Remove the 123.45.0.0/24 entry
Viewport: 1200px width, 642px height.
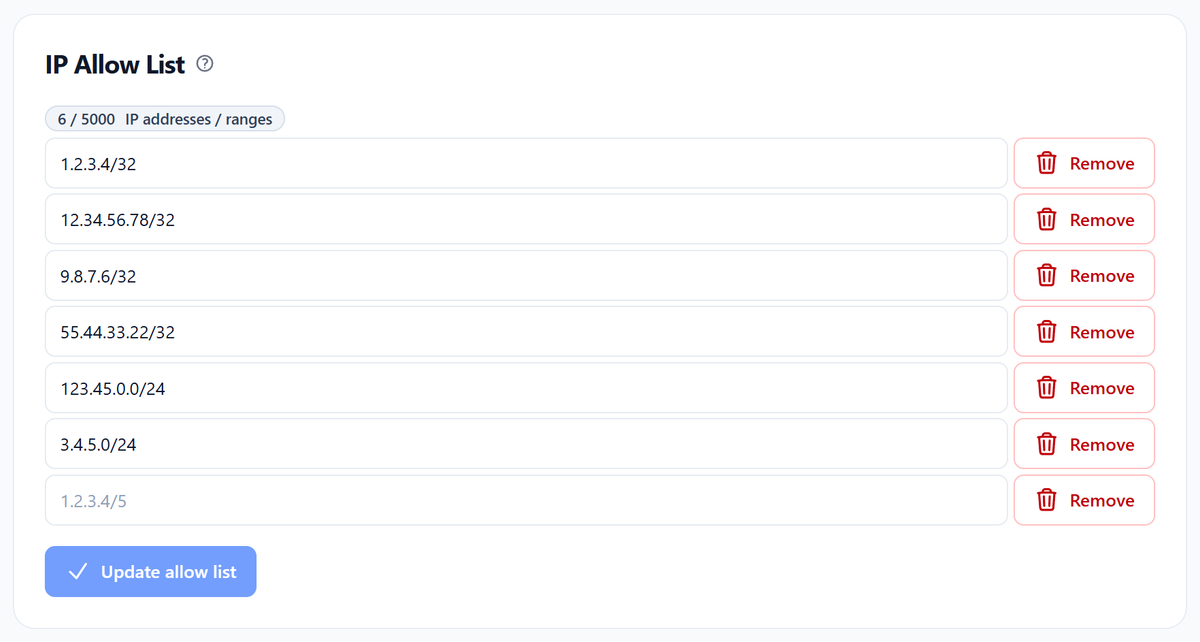pyautogui.click(x=1084, y=388)
